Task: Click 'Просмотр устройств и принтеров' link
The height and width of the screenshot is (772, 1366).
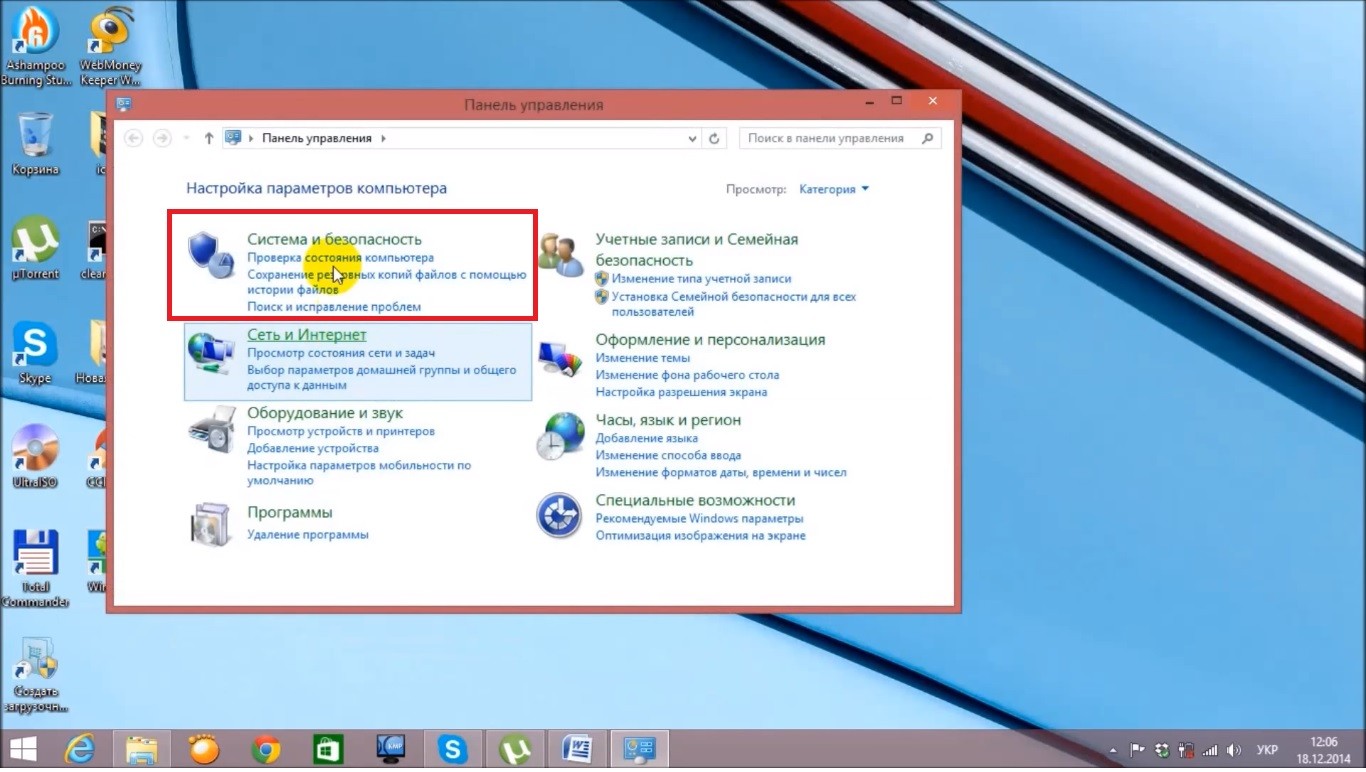Action: 341,432
